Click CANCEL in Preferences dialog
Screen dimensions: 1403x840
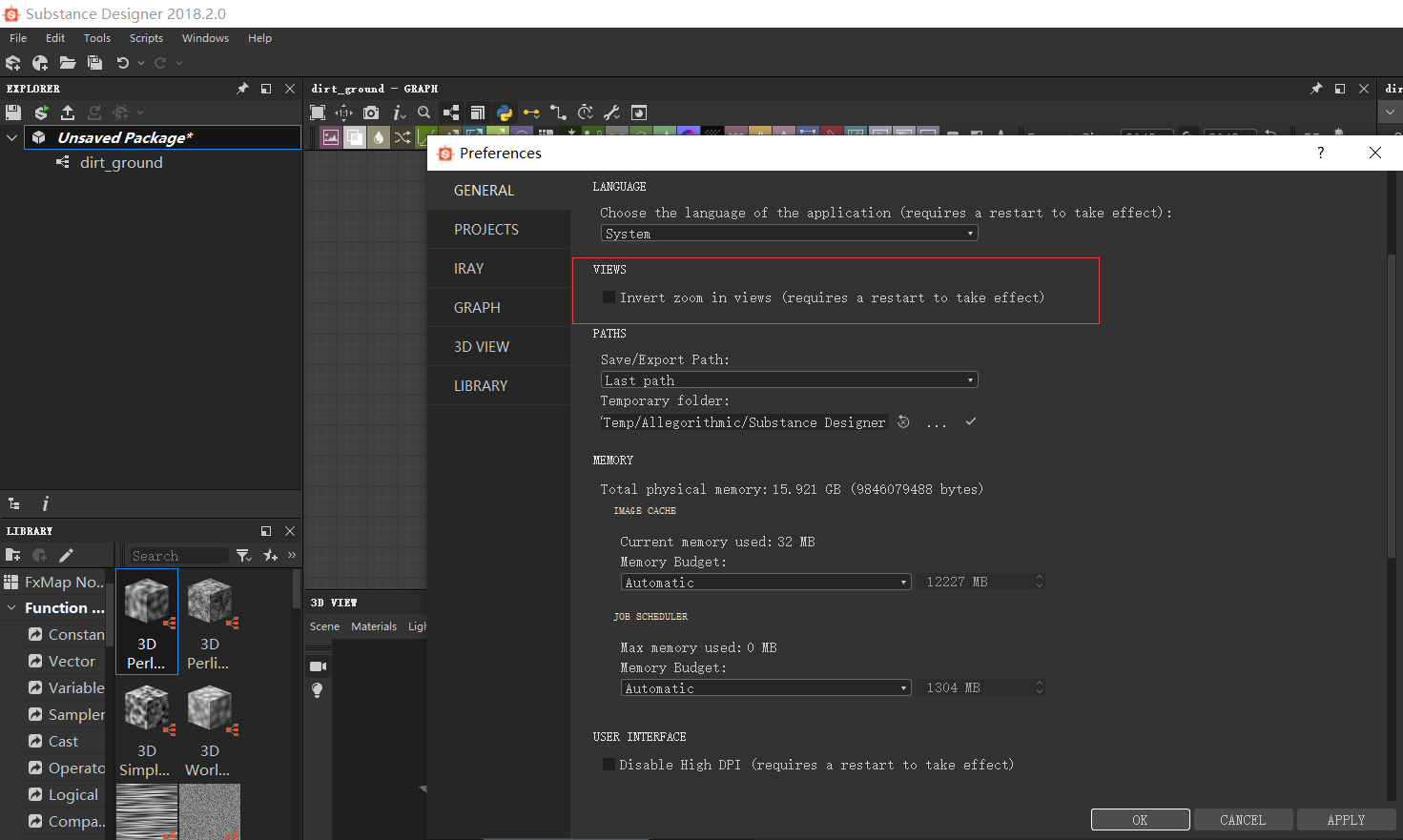[x=1243, y=820]
